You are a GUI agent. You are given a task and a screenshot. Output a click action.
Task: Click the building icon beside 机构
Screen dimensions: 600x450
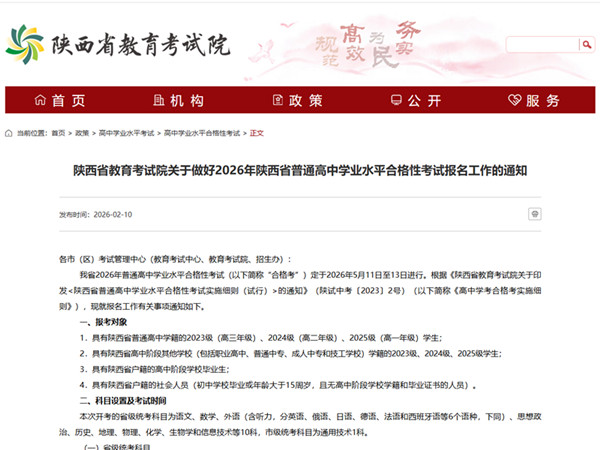click(159, 100)
